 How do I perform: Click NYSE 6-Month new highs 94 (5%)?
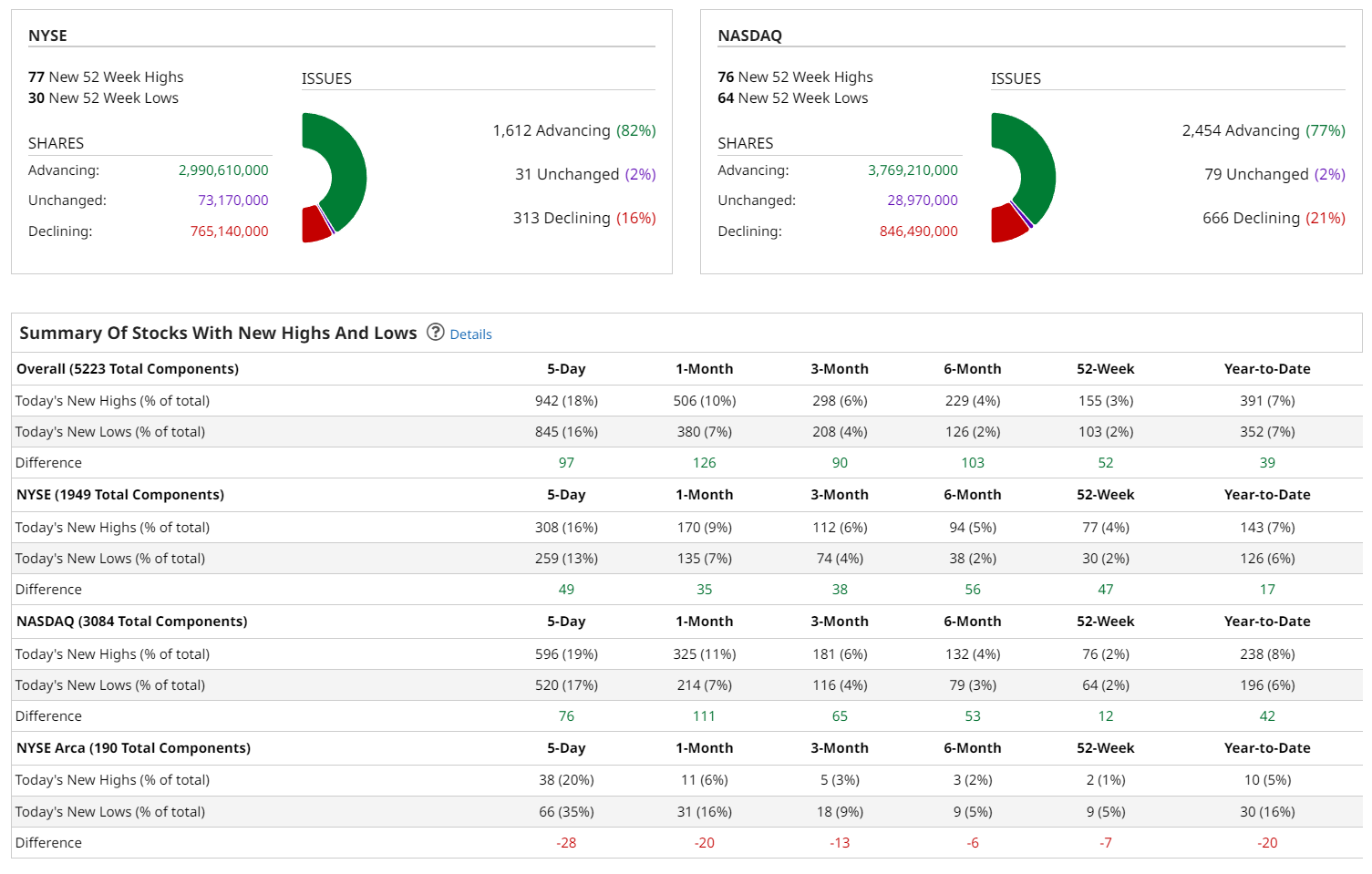coord(973,528)
